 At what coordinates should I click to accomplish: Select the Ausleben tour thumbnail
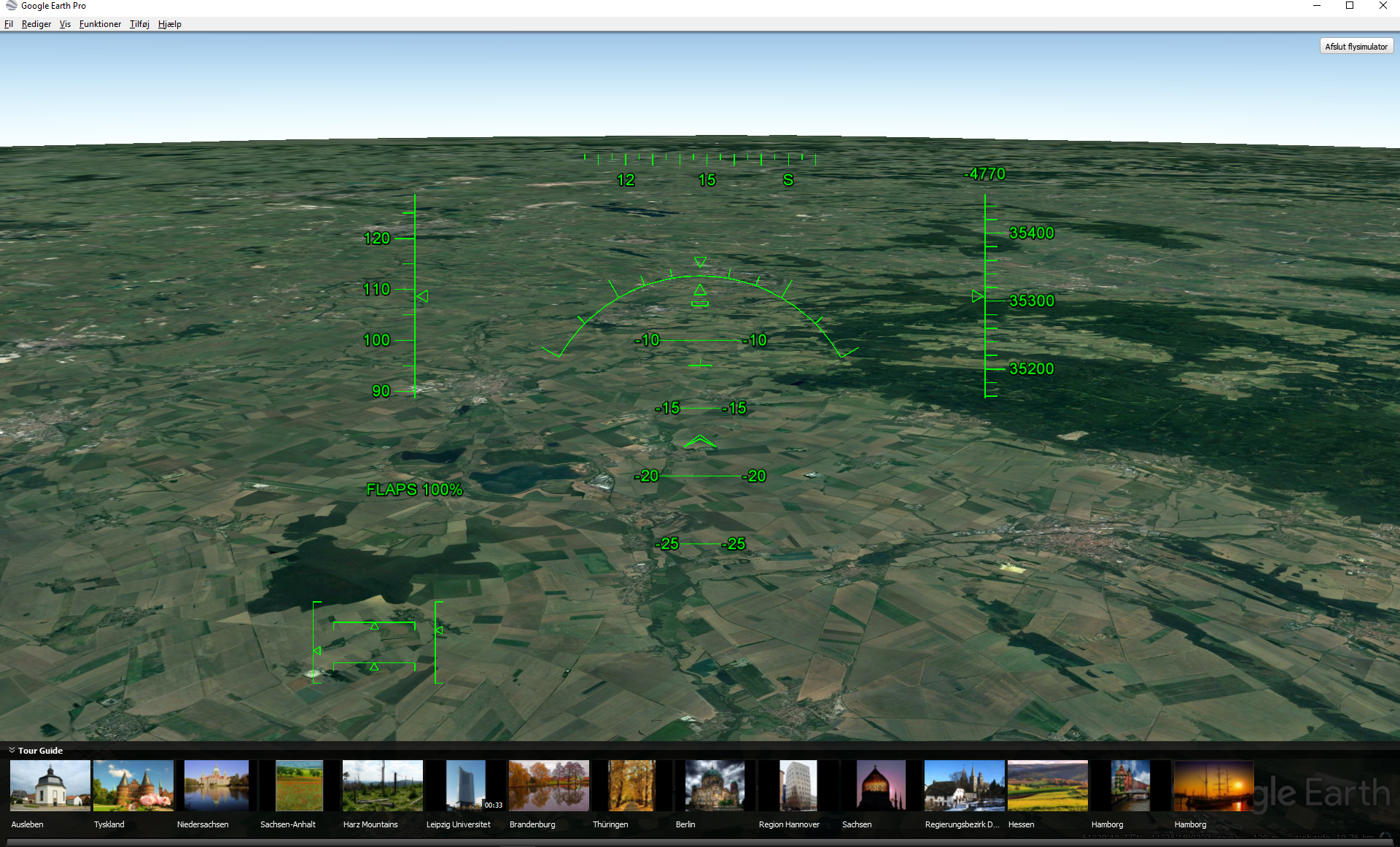50,786
